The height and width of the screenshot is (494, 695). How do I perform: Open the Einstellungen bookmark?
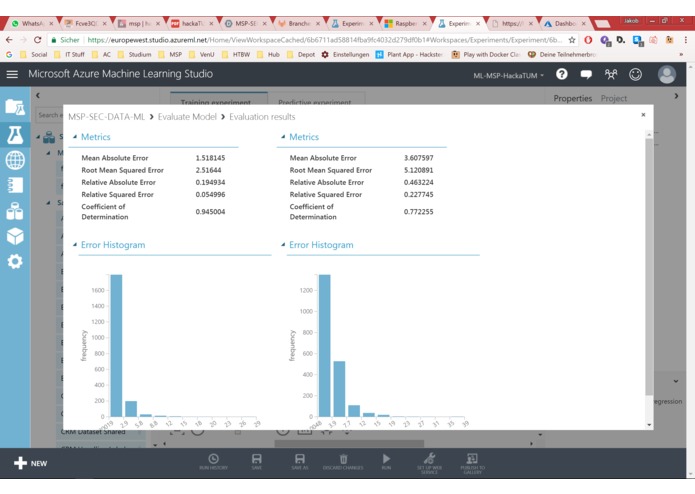pyautogui.click(x=345, y=54)
